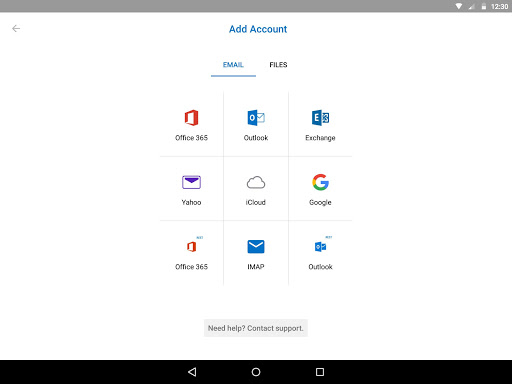
Task: Click Need help? Contact support.
Action: click(x=256, y=328)
